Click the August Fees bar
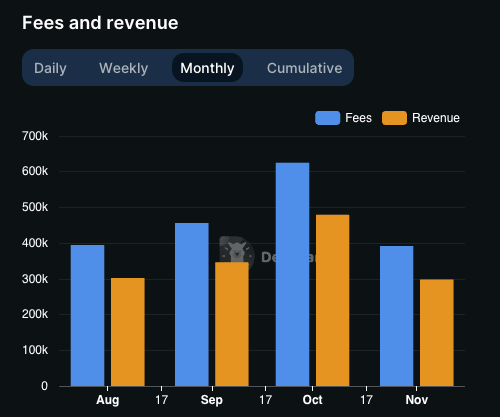This screenshot has height=417, width=500. coord(88,316)
